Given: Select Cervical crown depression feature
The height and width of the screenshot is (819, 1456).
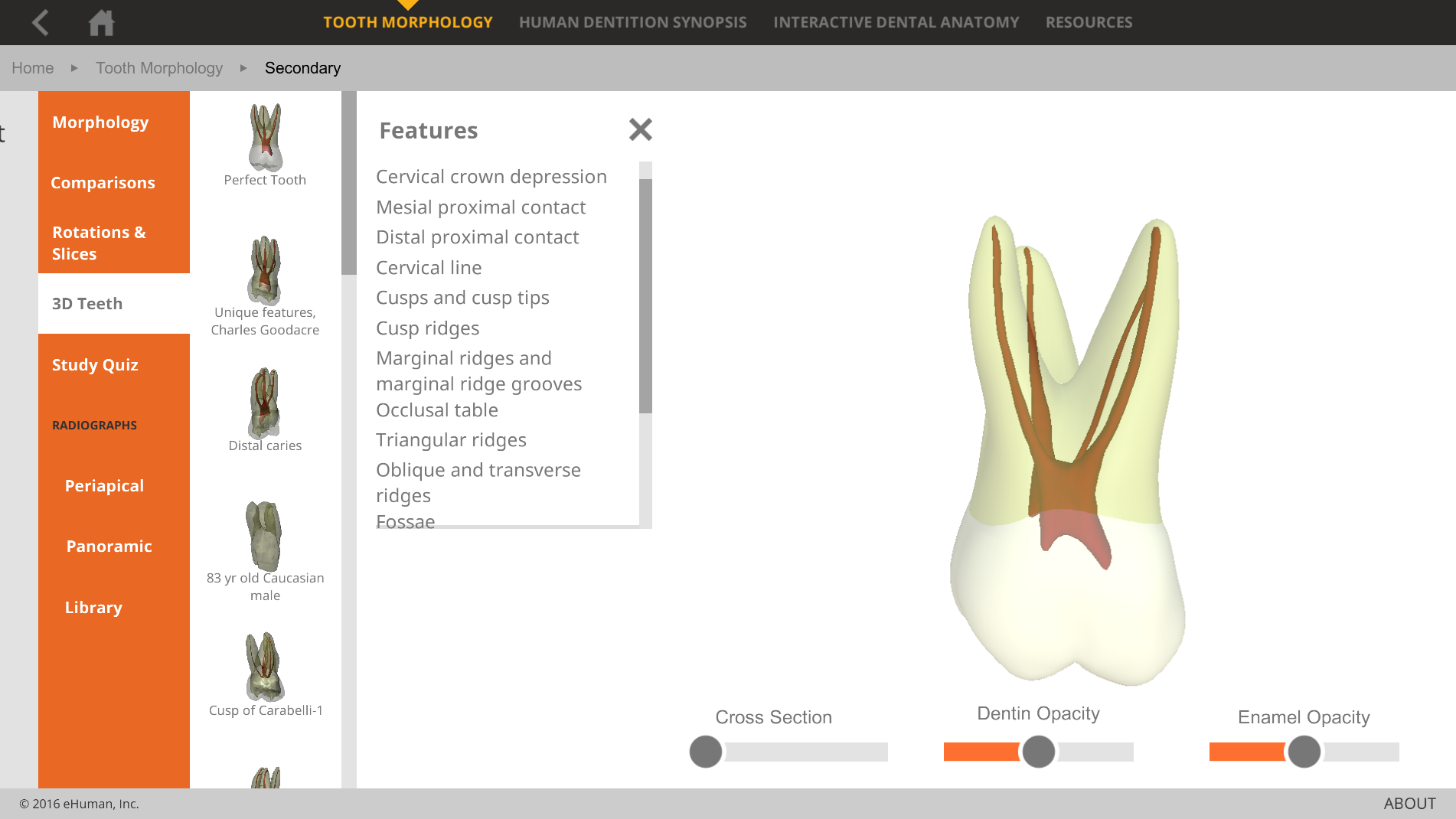Looking at the screenshot, I should pyautogui.click(x=491, y=177).
